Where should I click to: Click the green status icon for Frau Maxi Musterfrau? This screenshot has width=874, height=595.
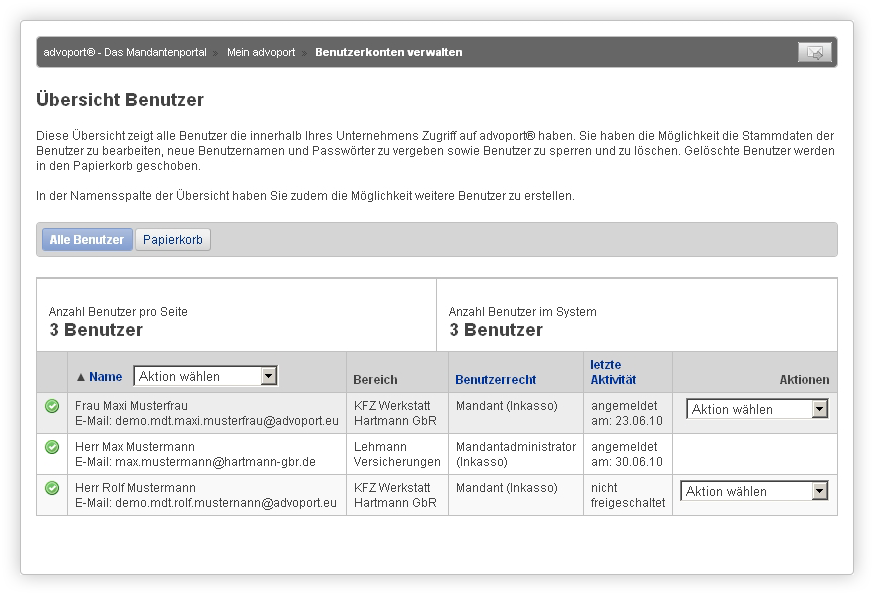pyautogui.click(x=52, y=406)
